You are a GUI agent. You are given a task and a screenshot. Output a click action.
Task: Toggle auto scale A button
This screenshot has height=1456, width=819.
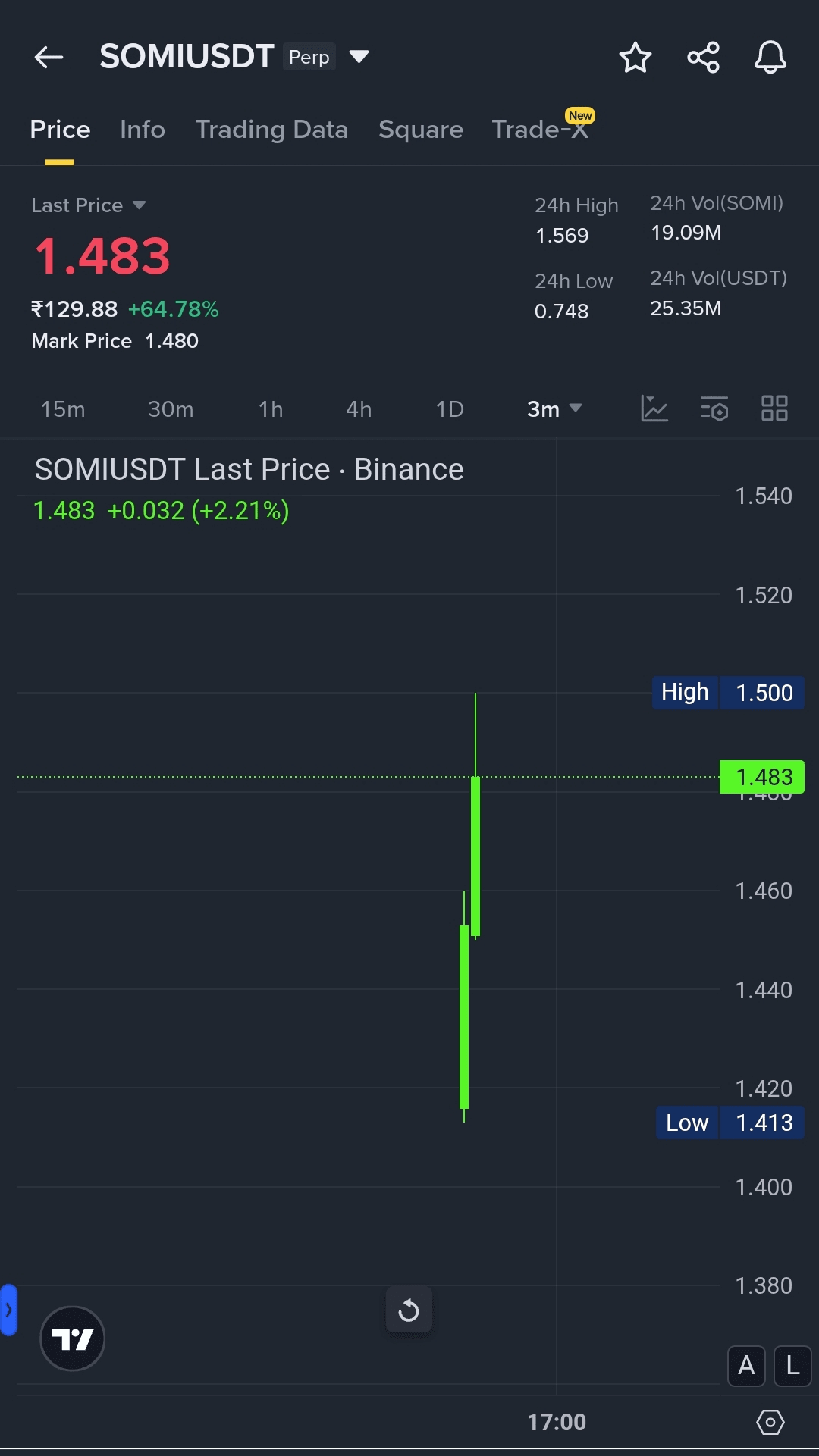click(x=746, y=1365)
